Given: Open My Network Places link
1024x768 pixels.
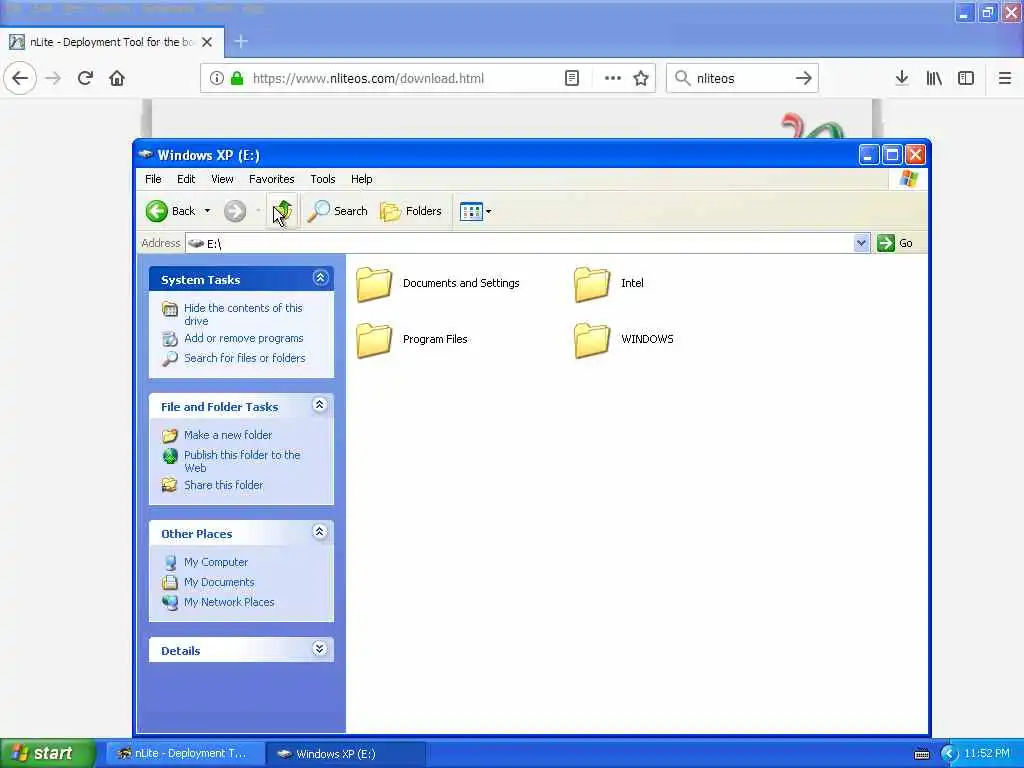Looking at the screenshot, I should pyautogui.click(x=229, y=602).
